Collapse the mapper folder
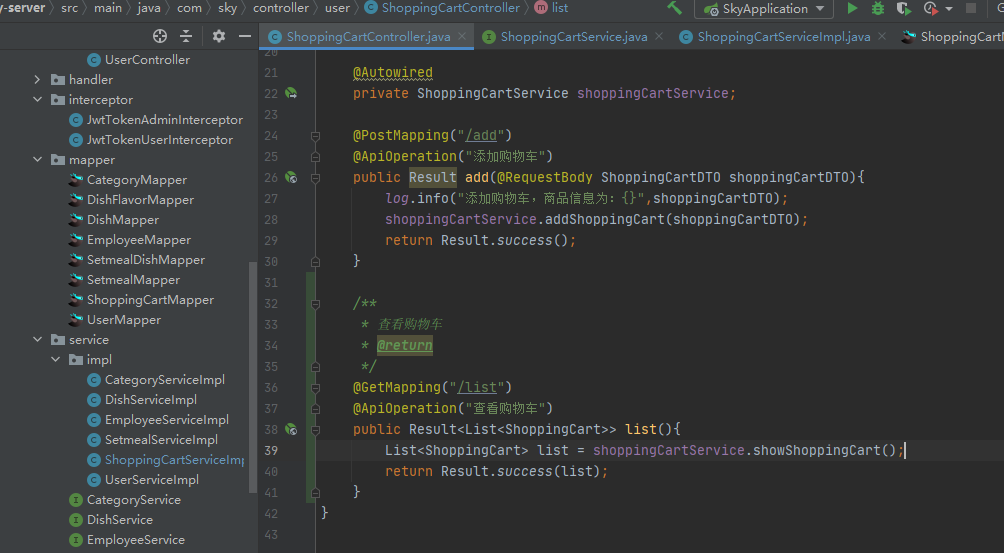The width and height of the screenshot is (1004, 553). coord(37,159)
